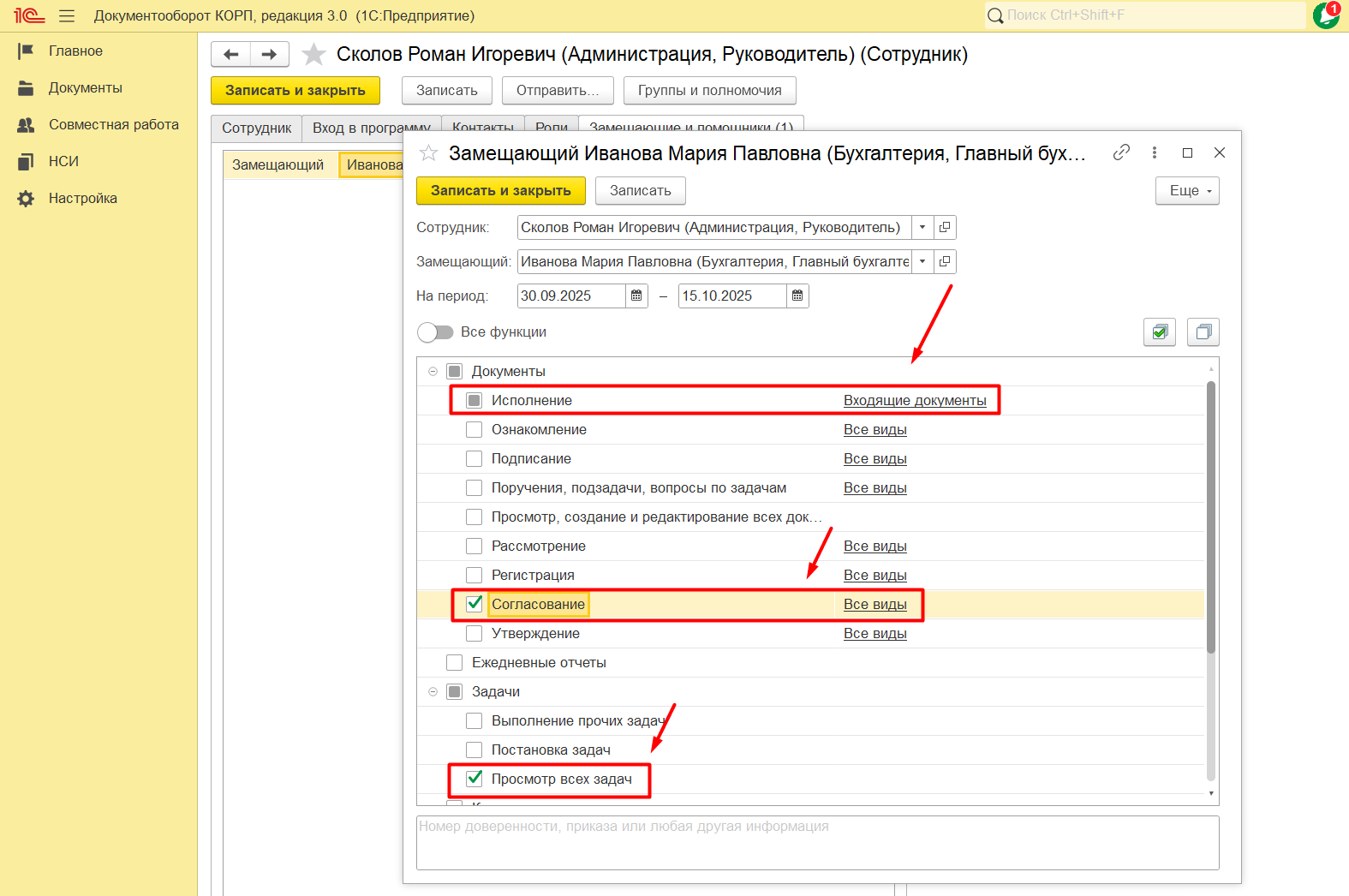Open calendar for end date 15.10.2025

(797, 296)
